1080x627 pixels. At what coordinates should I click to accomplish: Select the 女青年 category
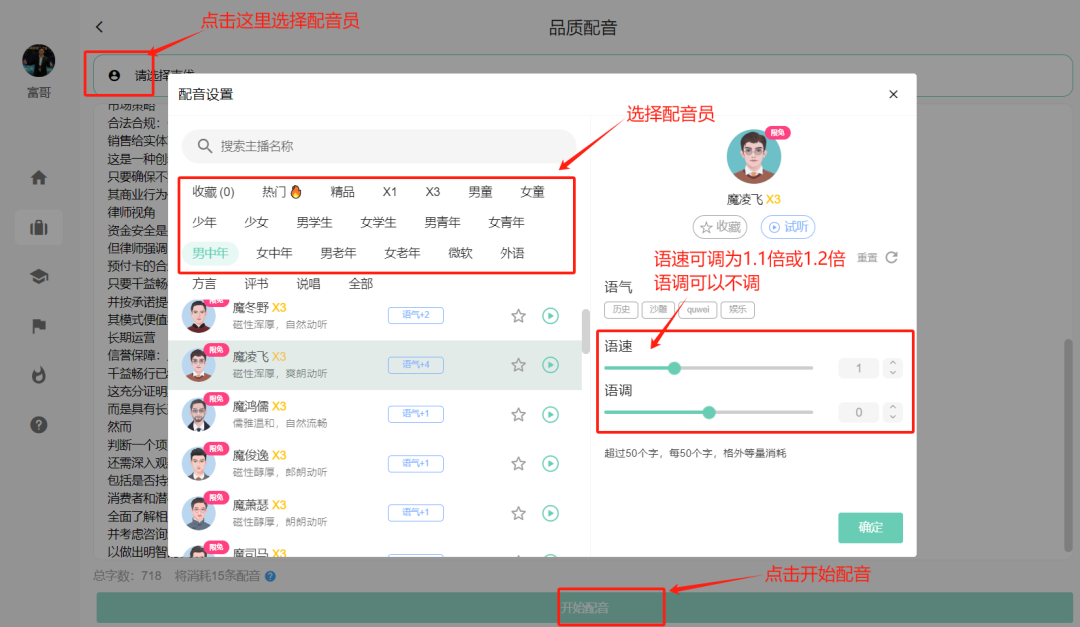pyautogui.click(x=506, y=223)
